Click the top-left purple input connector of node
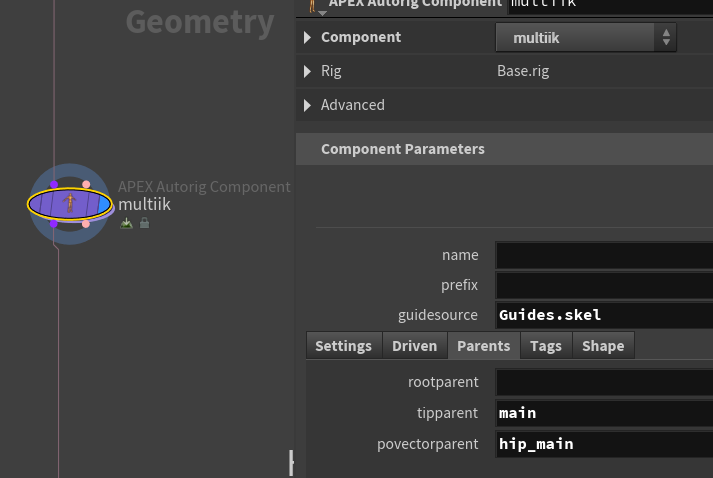Image resolution: width=713 pixels, height=478 pixels. click(x=54, y=184)
